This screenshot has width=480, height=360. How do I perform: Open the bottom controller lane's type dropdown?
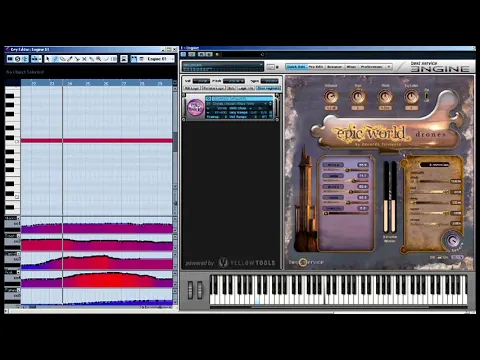tap(18, 290)
